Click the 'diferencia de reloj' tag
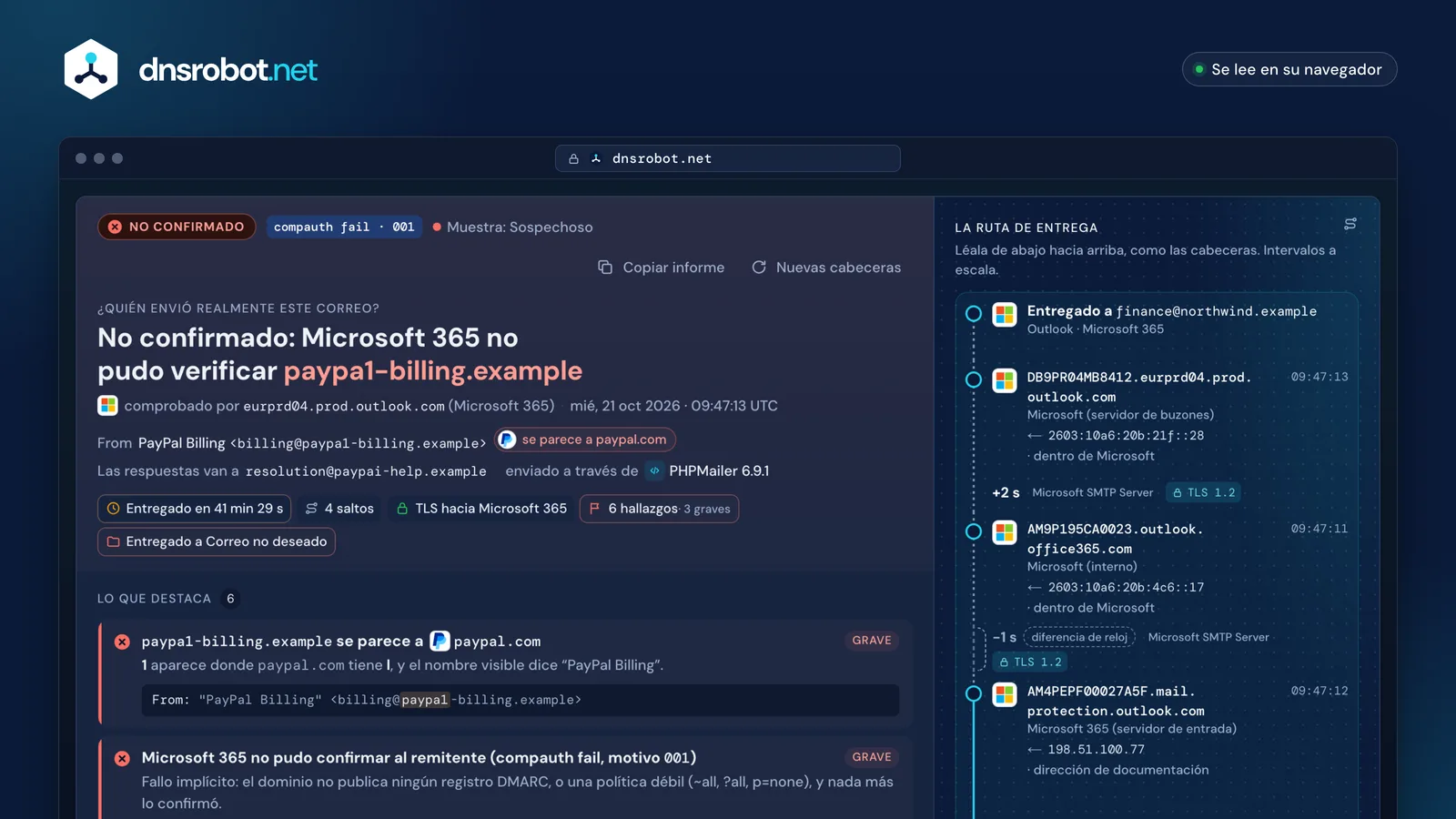 click(1079, 637)
